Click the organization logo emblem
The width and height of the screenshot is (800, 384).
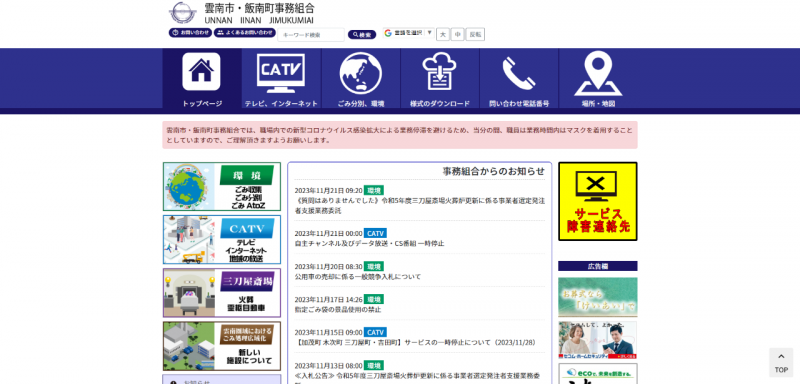coord(183,13)
